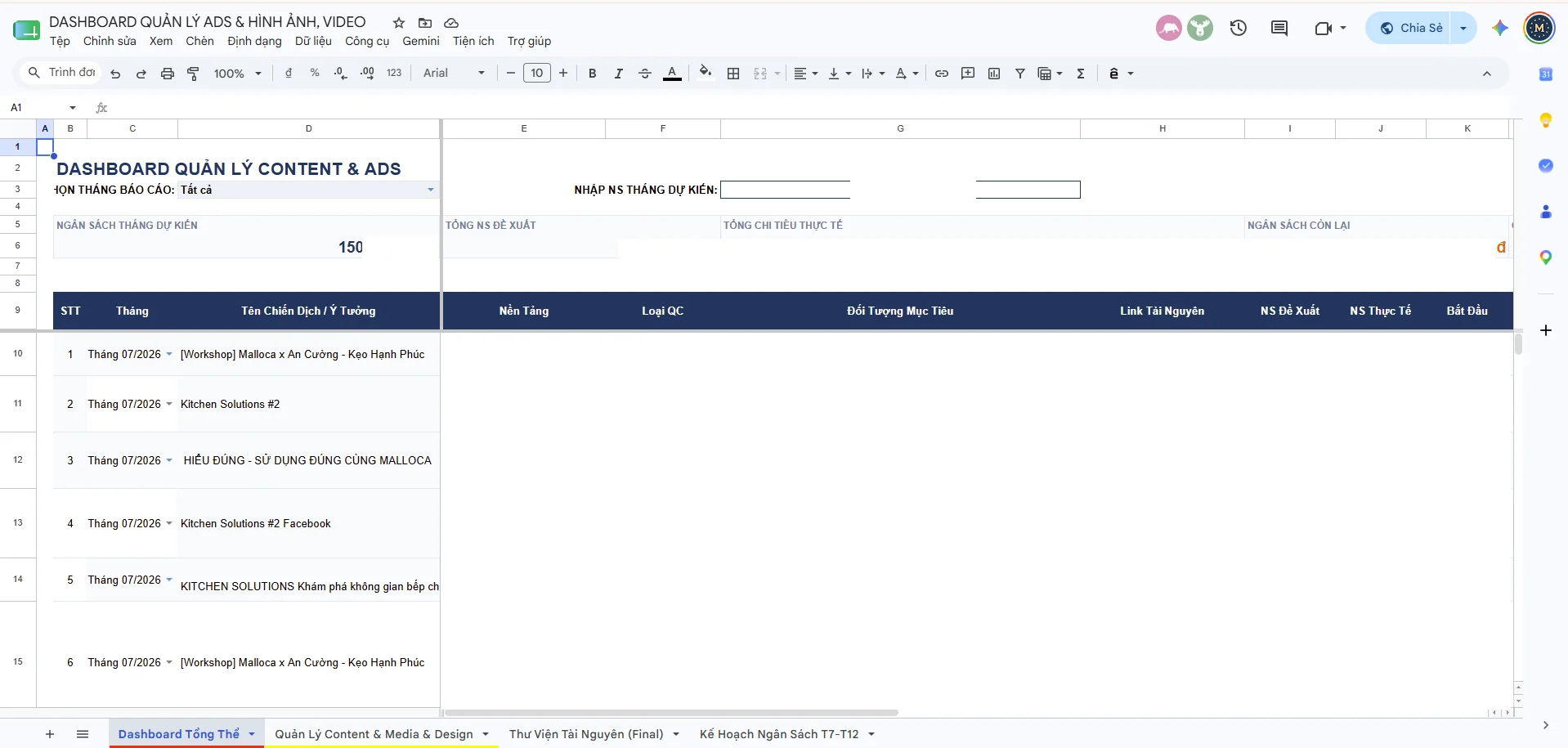Screen dimensions: 1568x748
Task: Increase decimal places button
Action: point(367,74)
